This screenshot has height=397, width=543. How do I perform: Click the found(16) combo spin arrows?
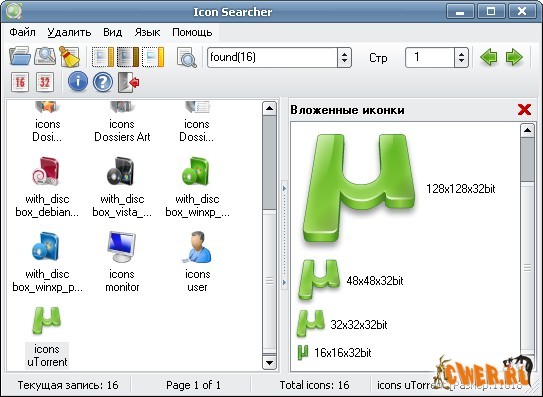coord(344,58)
